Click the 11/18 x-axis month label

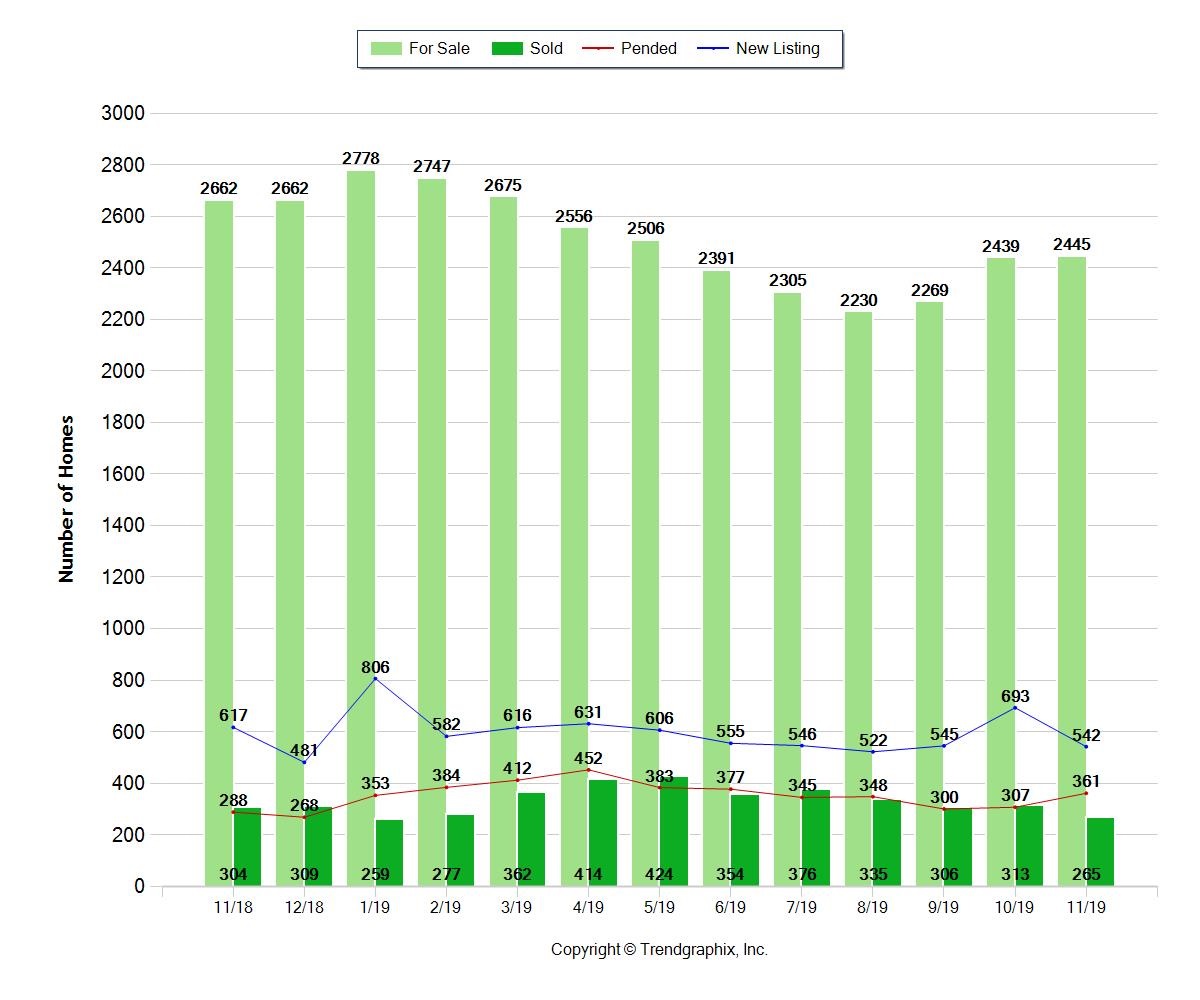click(233, 906)
